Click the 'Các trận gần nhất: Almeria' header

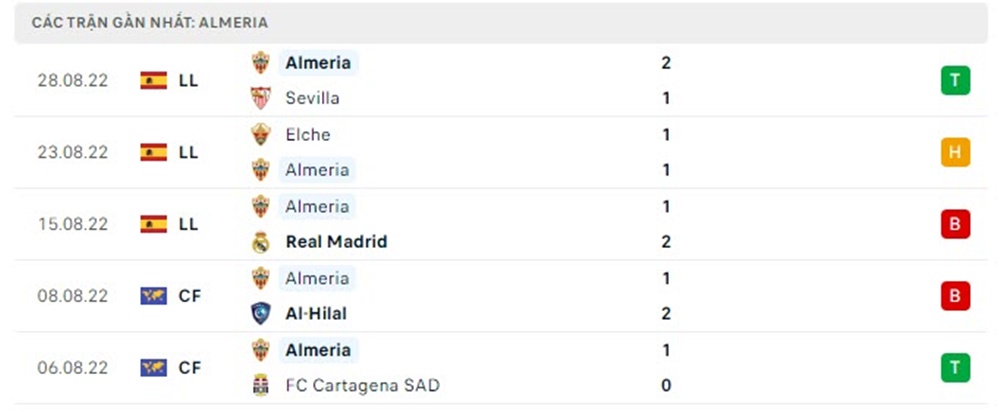[x=150, y=22]
